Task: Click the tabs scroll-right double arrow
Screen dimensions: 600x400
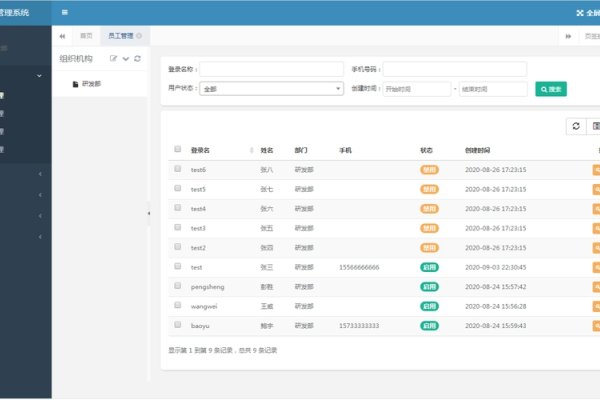Action: [x=568, y=36]
